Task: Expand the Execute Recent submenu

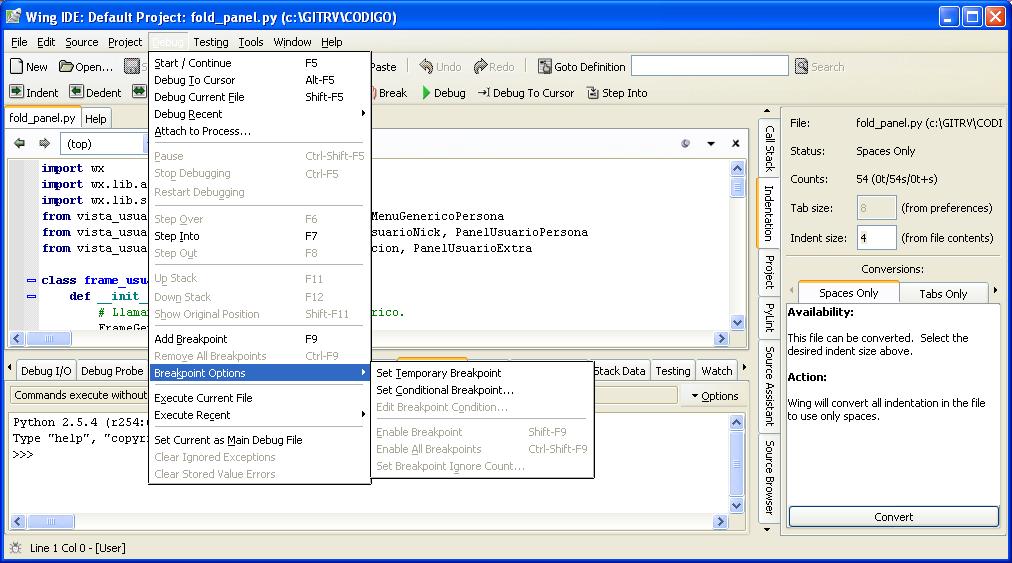Action: [259, 415]
